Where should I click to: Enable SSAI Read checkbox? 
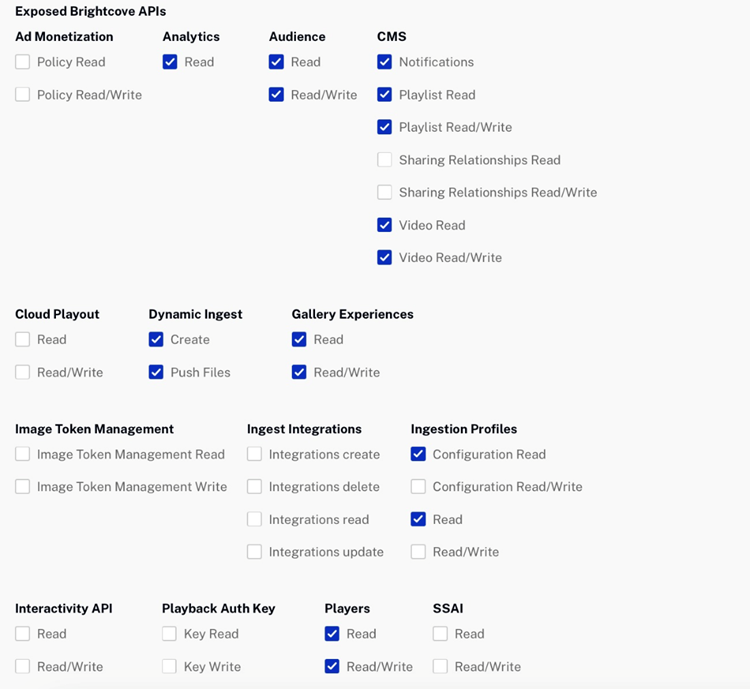(x=441, y=634)
